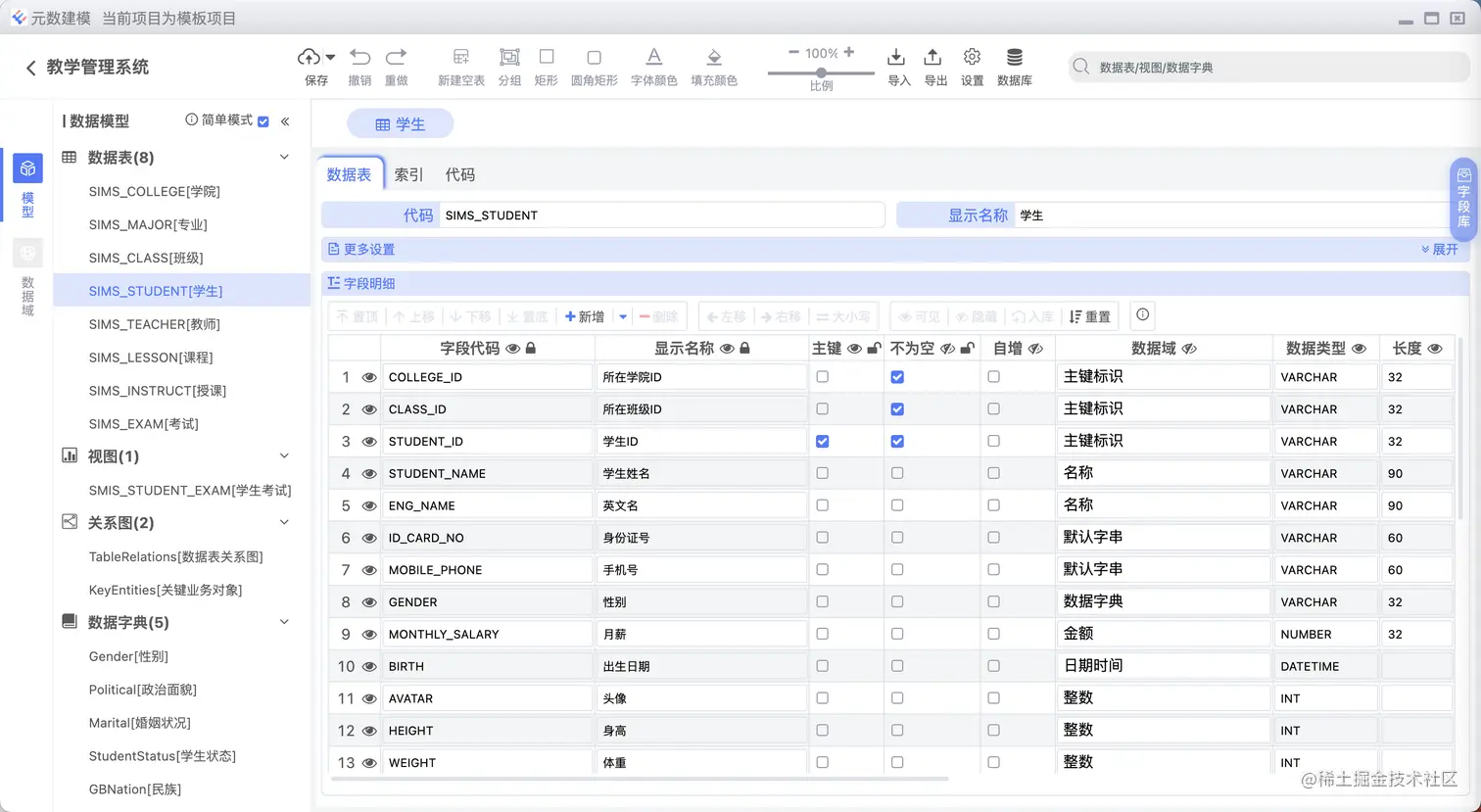The width and height of the screenshot is (1481, 812).
Task: Check primary key for CLASS_ID row
Action: [x=822, y=409]
